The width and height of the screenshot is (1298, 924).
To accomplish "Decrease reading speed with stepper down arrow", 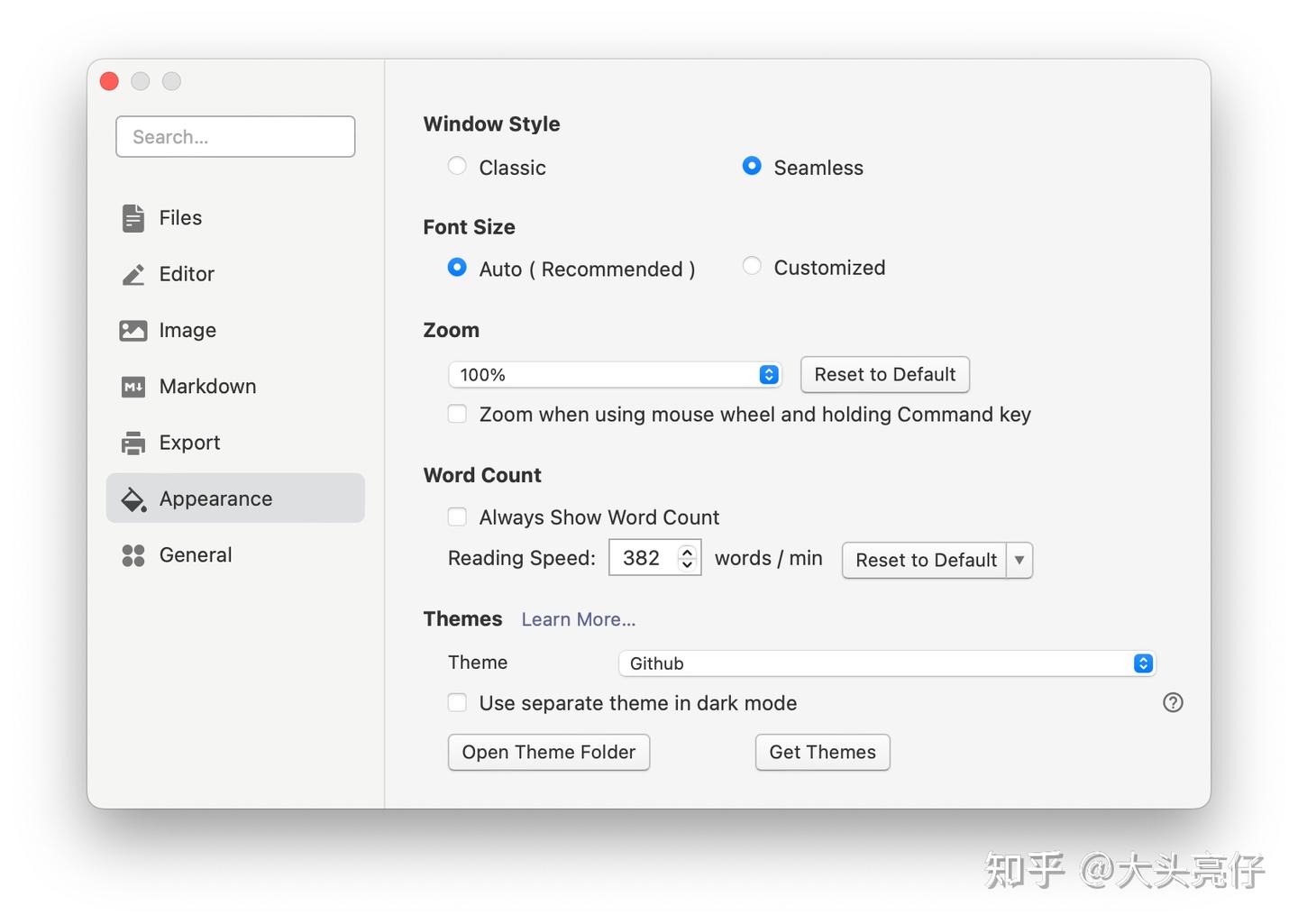I will (x=687, y=564).
